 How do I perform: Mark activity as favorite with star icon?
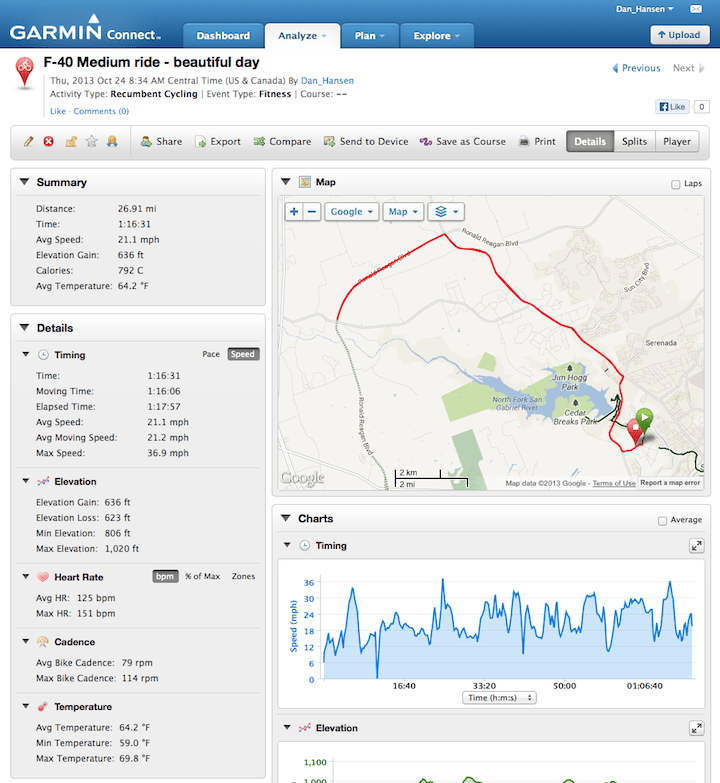(x=91, y=142)
